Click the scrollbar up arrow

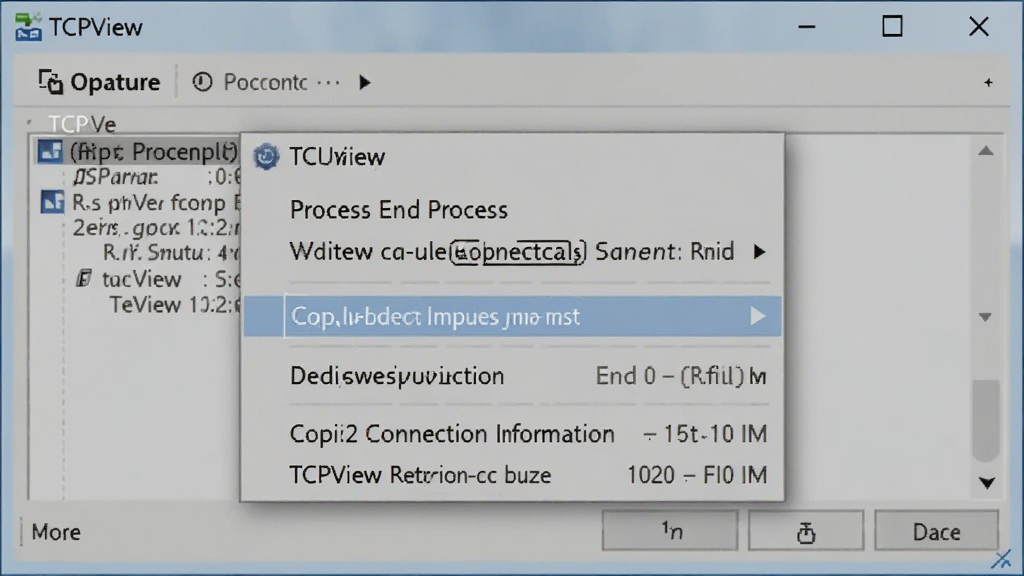(986, 151)
